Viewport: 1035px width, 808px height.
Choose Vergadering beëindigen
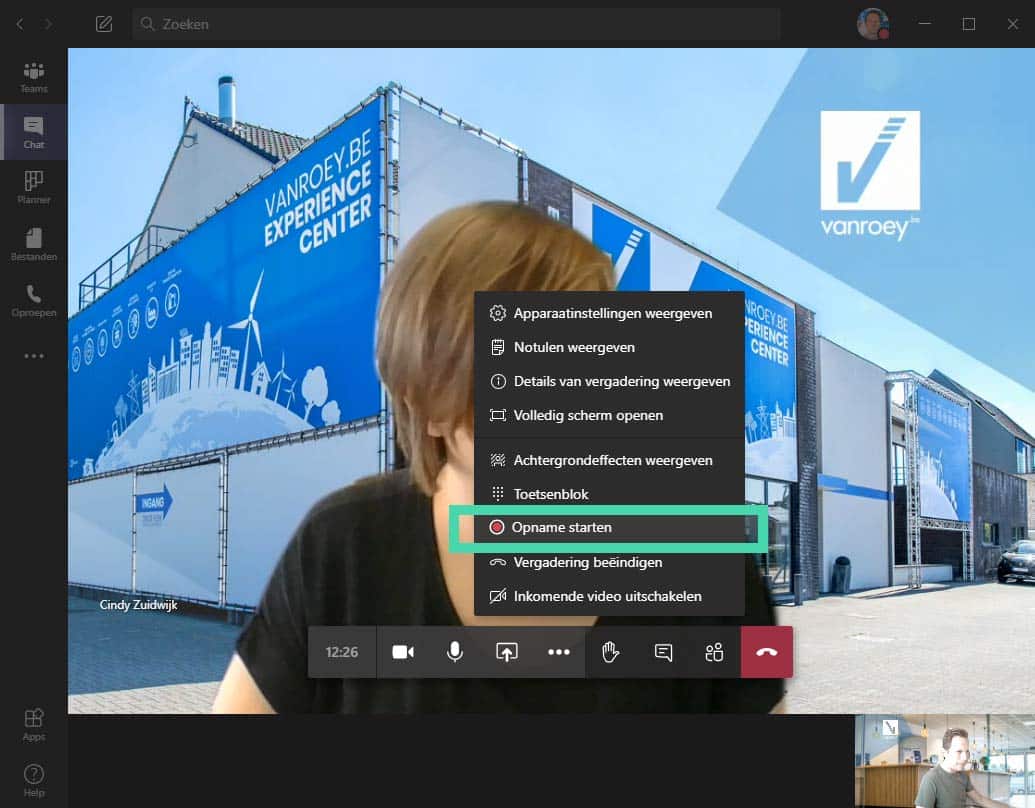609,562
